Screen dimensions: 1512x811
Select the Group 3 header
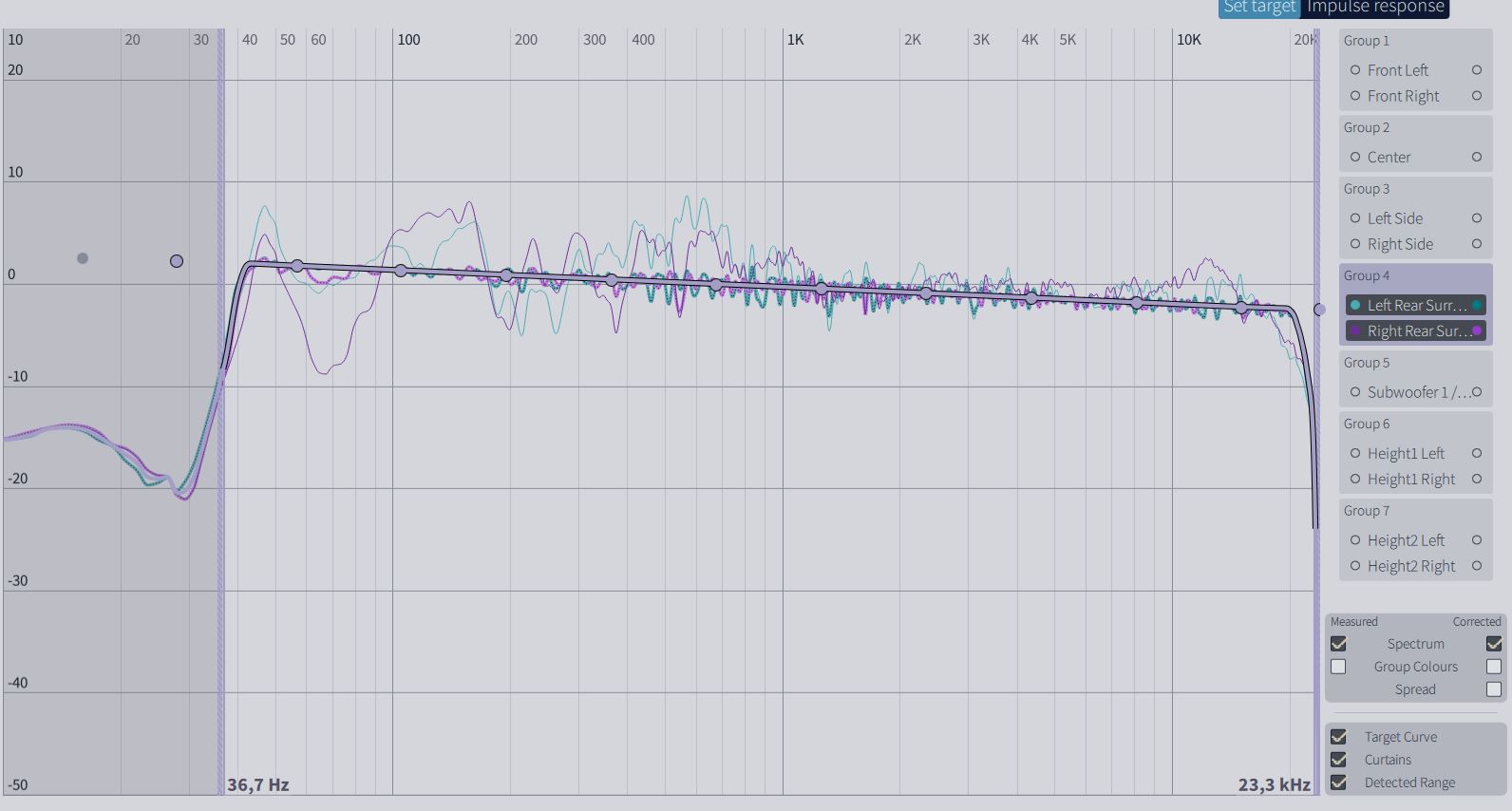tap(1367, 189)
